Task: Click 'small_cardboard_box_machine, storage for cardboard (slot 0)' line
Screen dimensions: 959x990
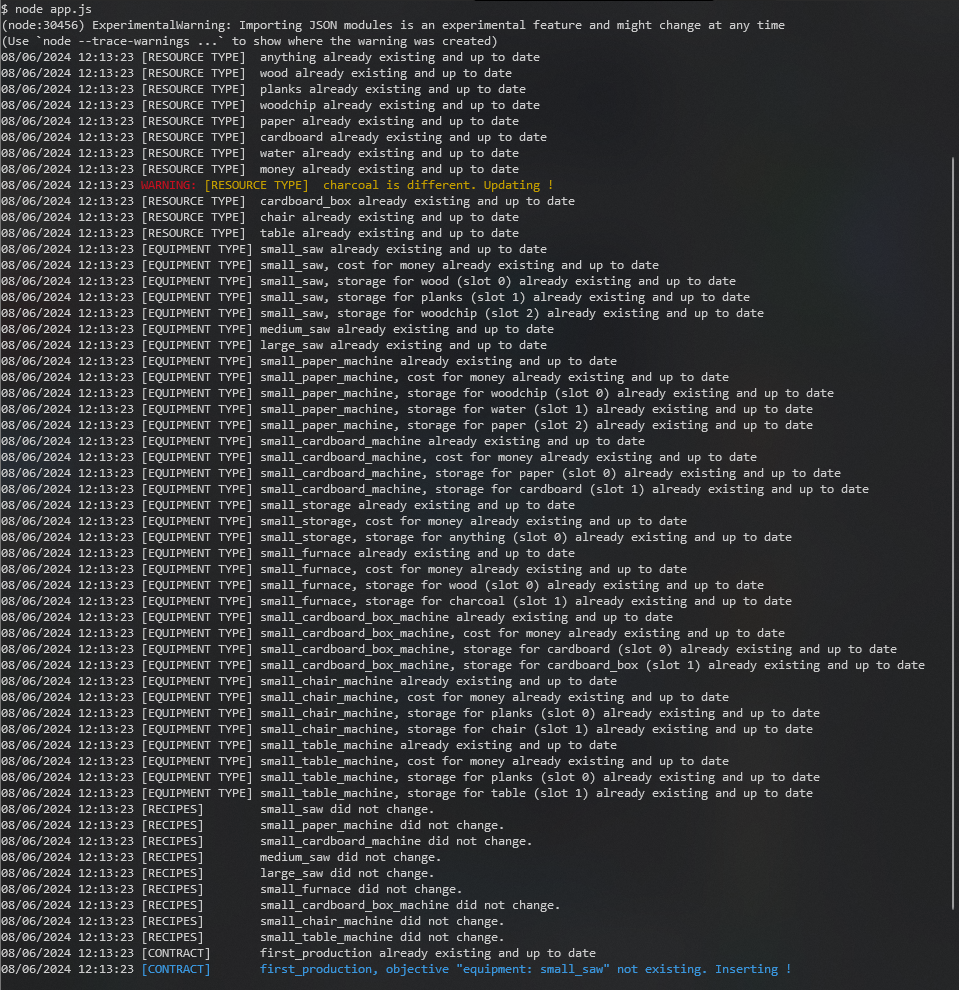Action: (x=449, y=649)
